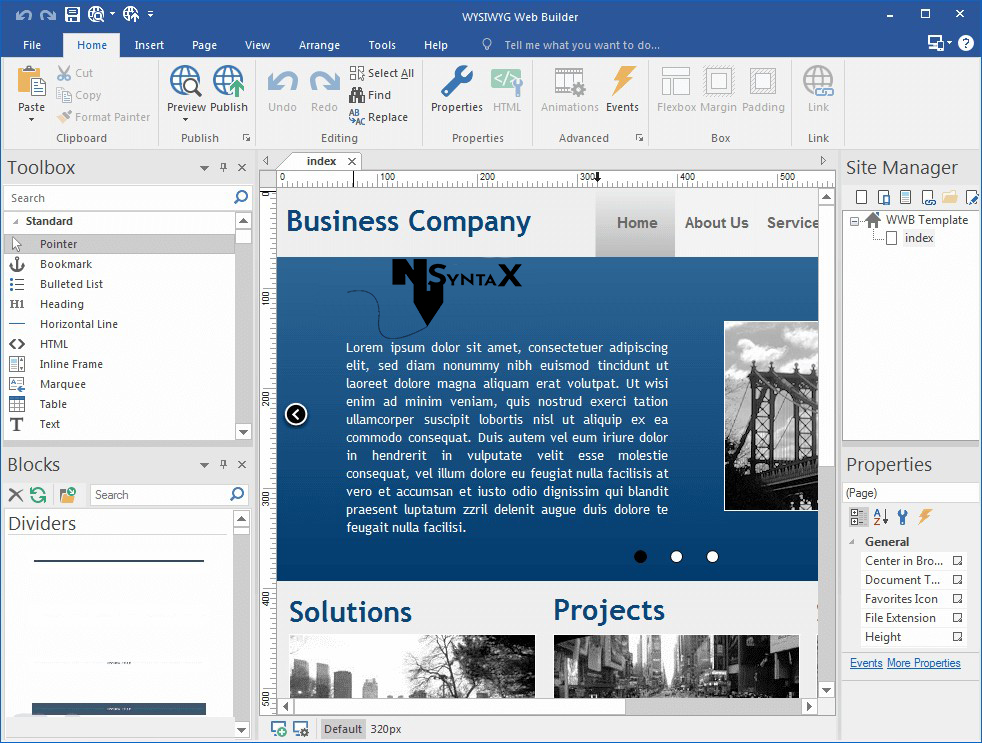Collapse the WWB Template tree node
The height and width of the screenshot is (743, 982).
pyautogui.click(x=854, y=221)
